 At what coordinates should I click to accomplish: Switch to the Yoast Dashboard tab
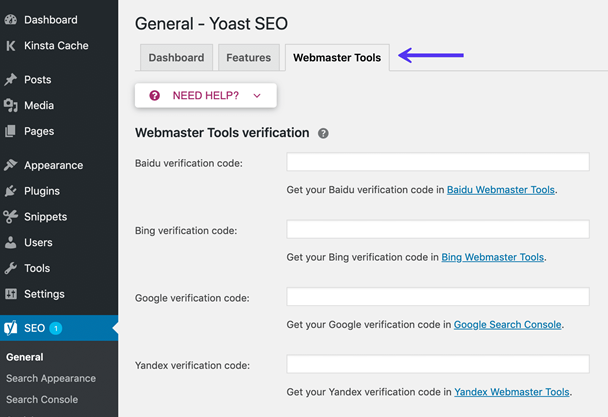(176, 58)
